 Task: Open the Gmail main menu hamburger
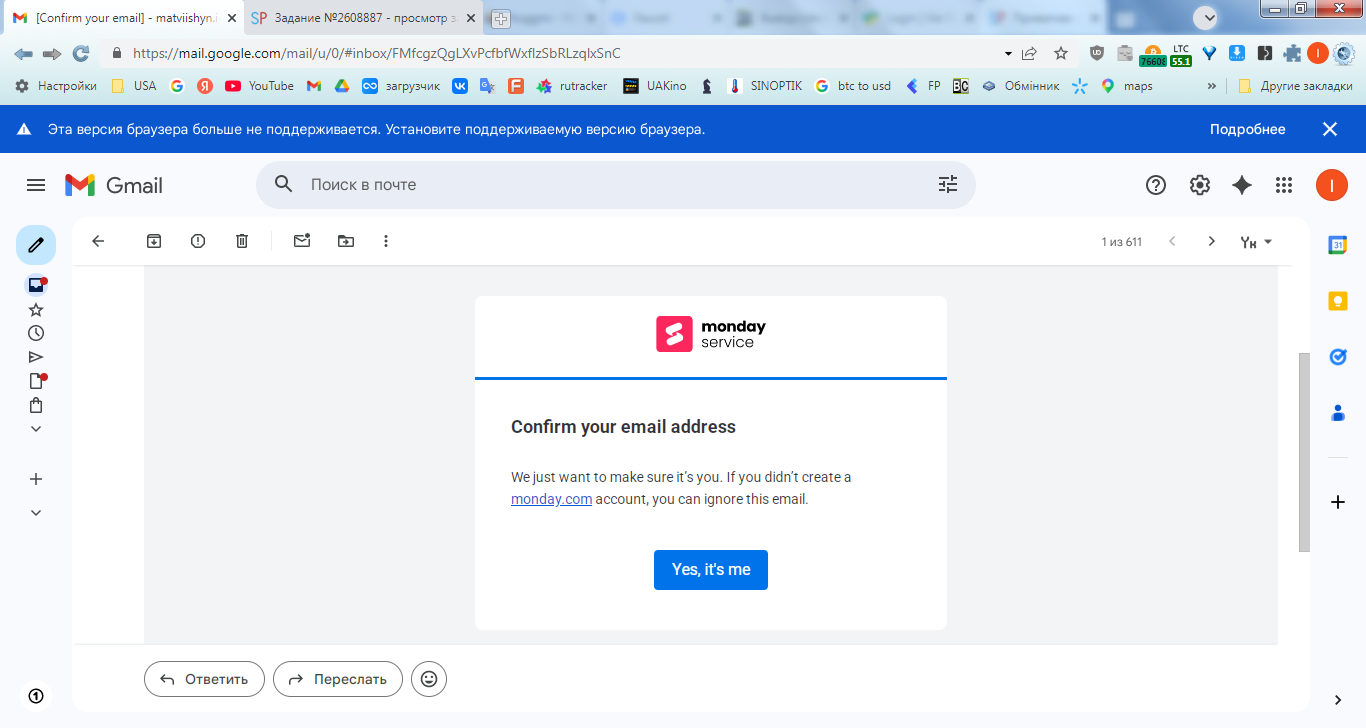(x=36, y=185)
